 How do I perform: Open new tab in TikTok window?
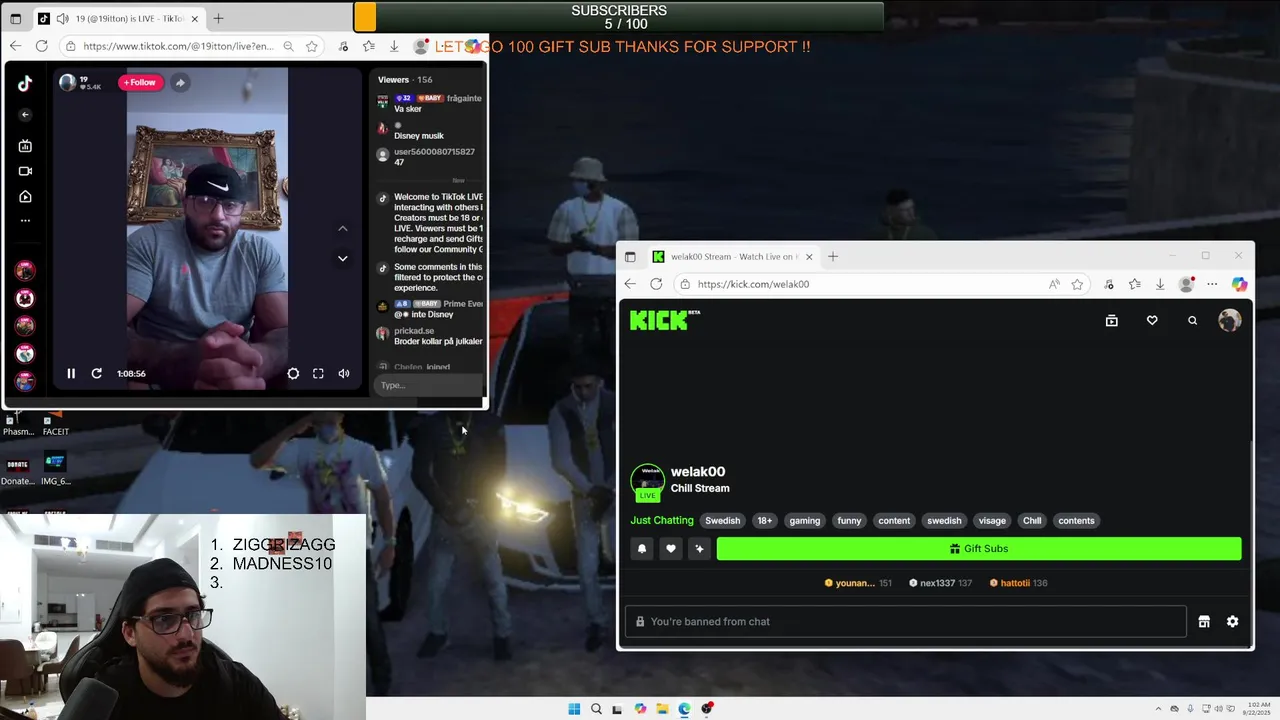[x=218, y=18]
